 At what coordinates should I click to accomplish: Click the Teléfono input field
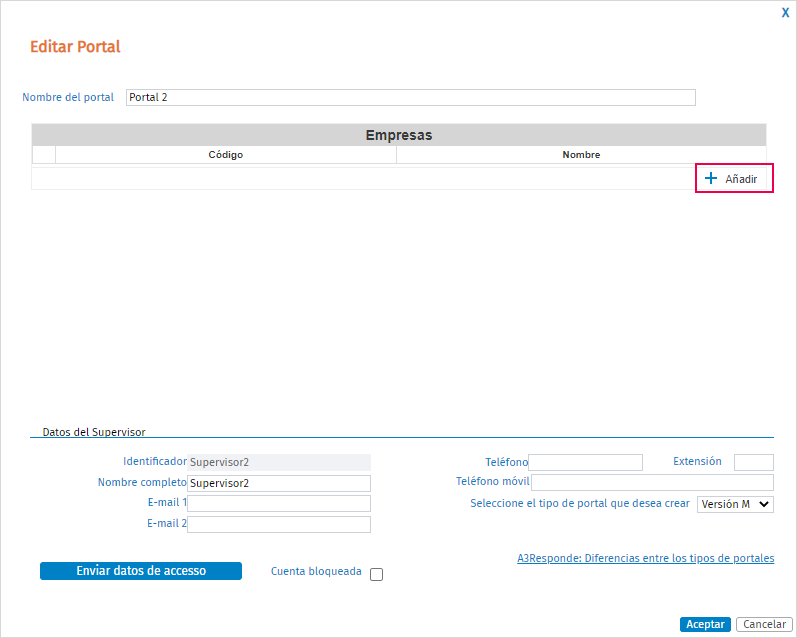point(586,462)
